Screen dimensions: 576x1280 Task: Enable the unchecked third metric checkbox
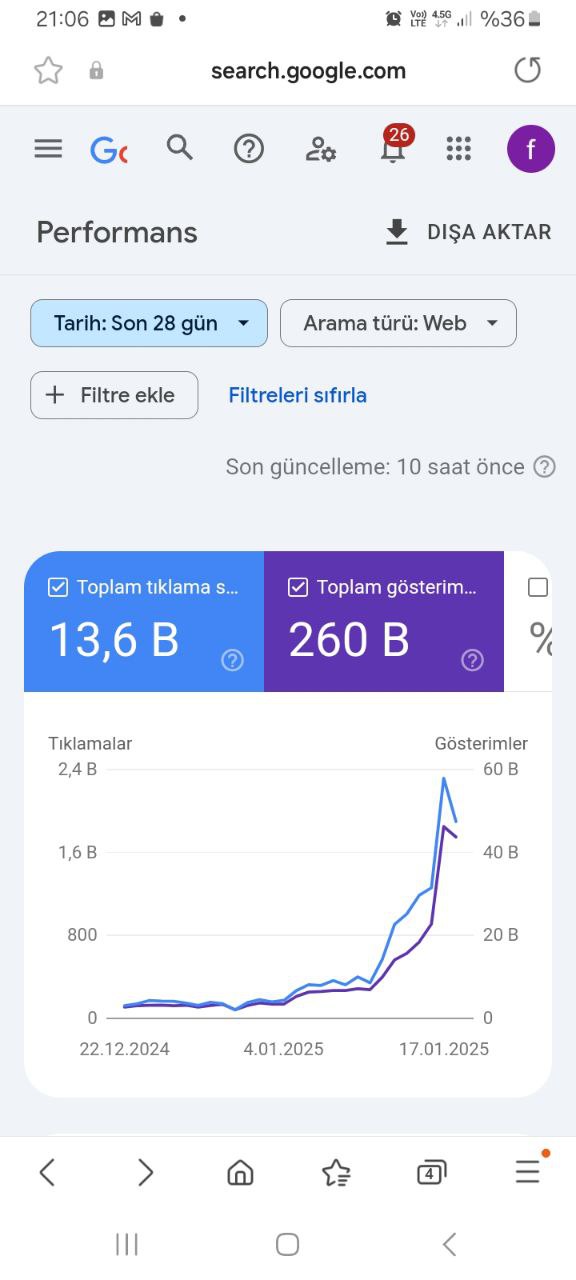[538, 587]
